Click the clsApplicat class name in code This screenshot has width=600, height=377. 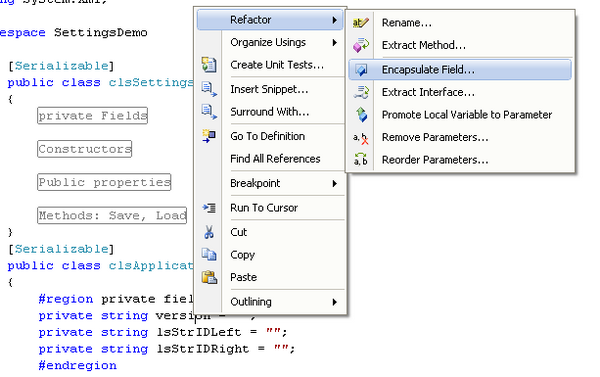coord(151,266)
